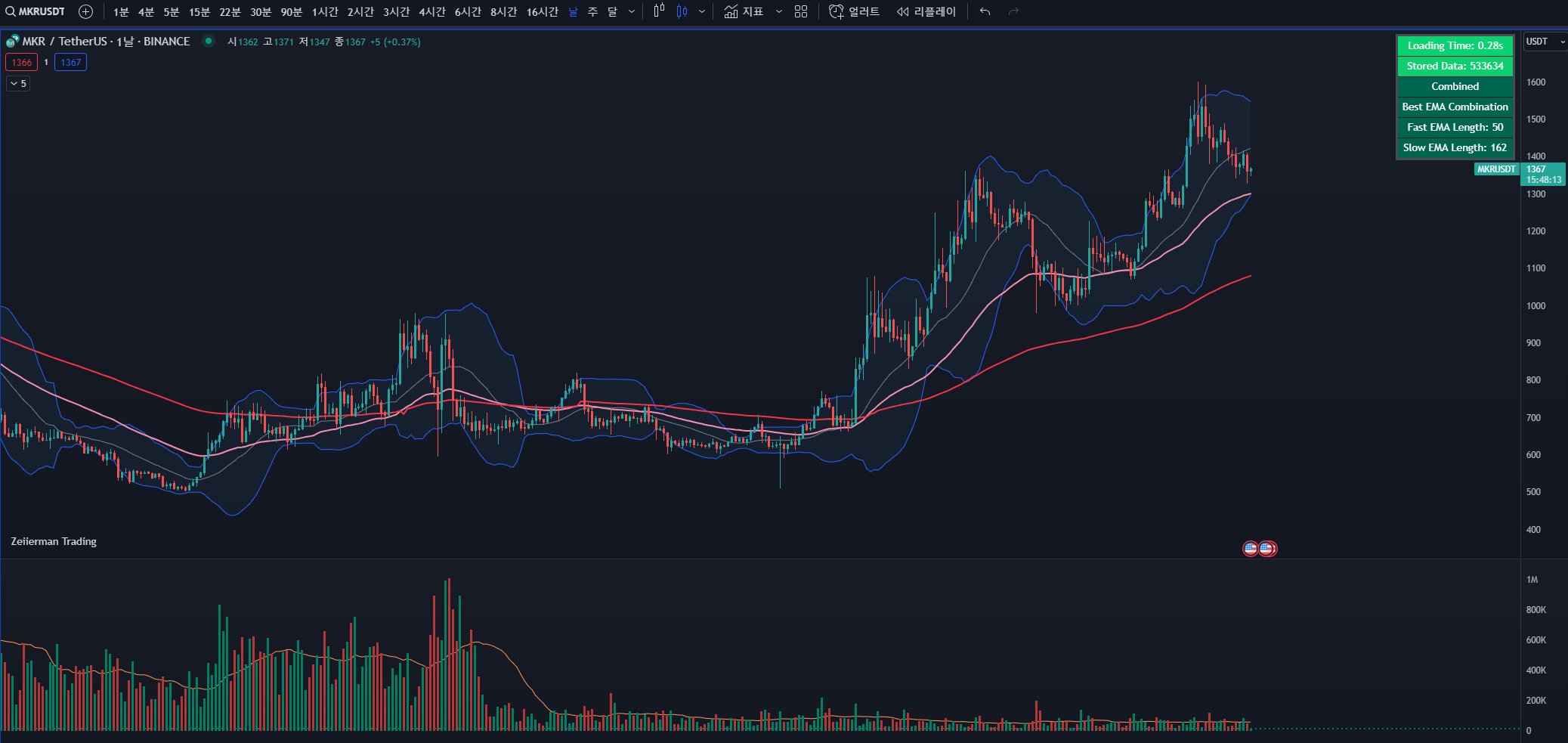Switch to the 8시간 timeframe

click(x=503, y=11)
